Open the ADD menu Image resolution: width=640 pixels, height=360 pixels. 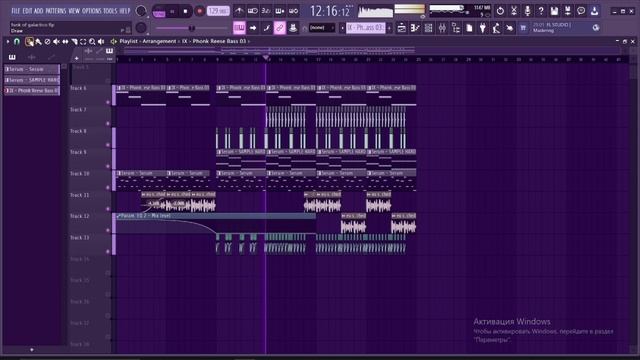pos(39,11)
